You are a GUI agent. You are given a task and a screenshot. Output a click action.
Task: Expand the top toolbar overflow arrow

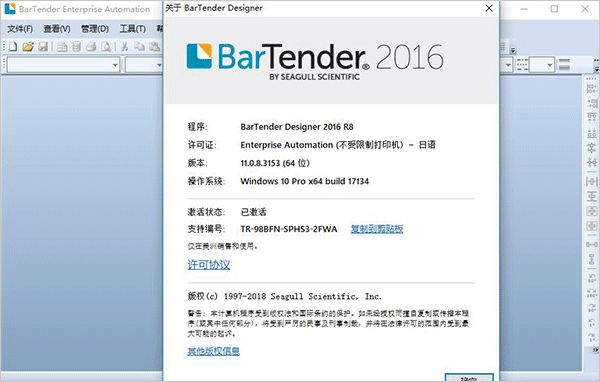point(513,50)
